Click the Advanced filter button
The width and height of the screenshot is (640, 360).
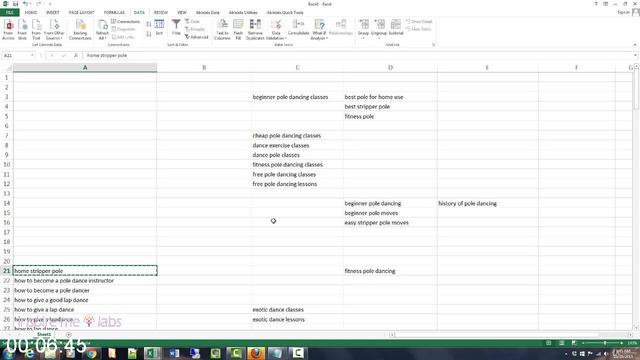pyautogui.click(x=197, y=37)
